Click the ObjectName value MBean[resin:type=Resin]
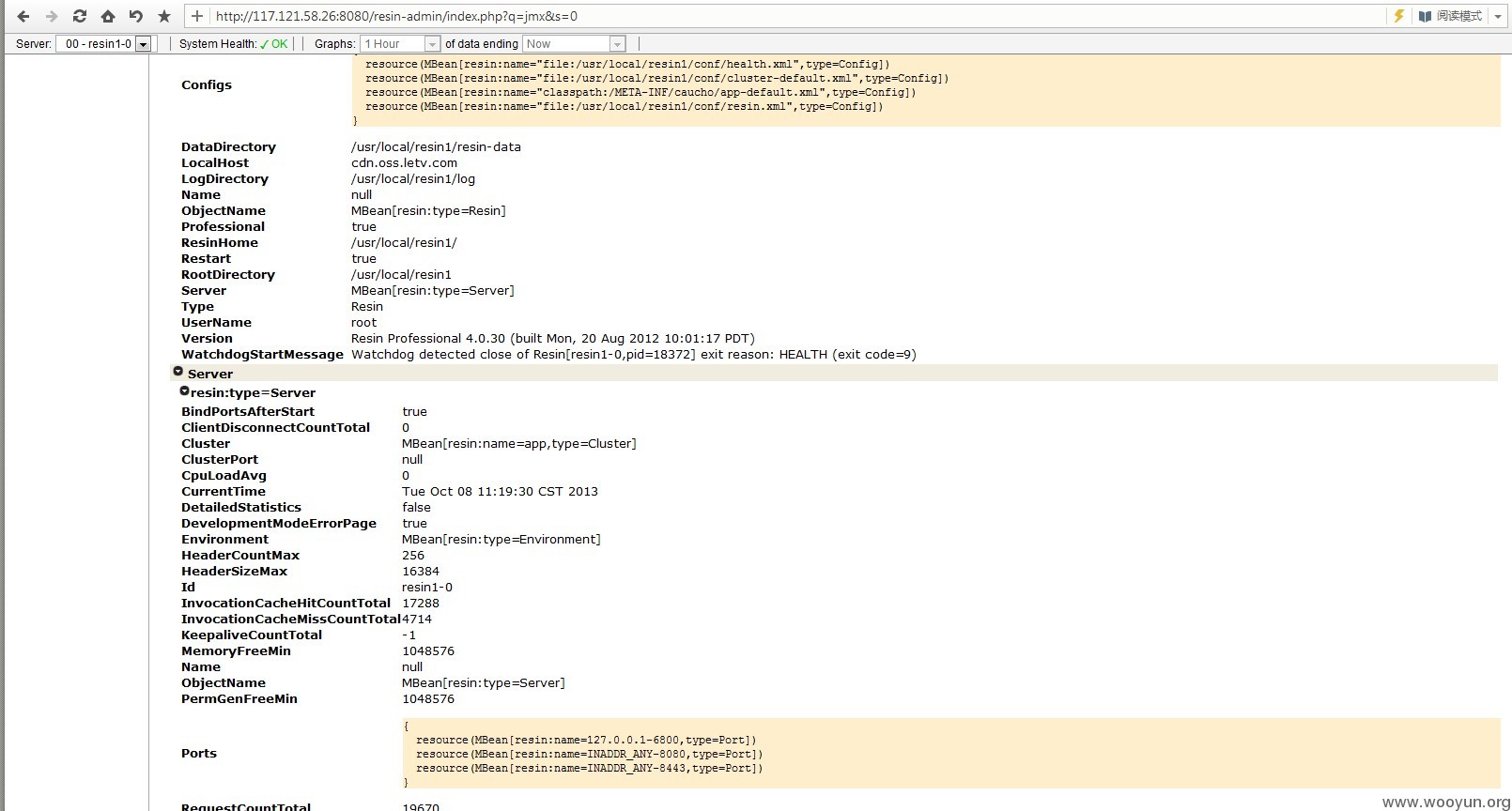The height and width of the screenshot is (811, 1512). (x=428, y=210)
